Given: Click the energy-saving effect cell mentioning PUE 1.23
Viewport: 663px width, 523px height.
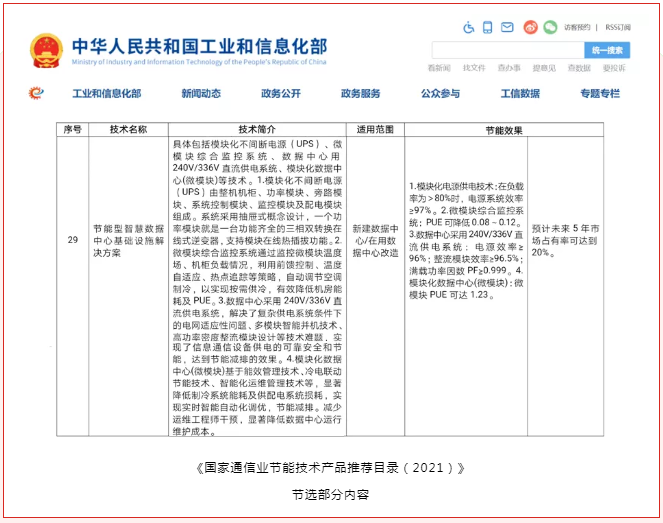Looking at the screenshot, I should [x=466, y=286].
